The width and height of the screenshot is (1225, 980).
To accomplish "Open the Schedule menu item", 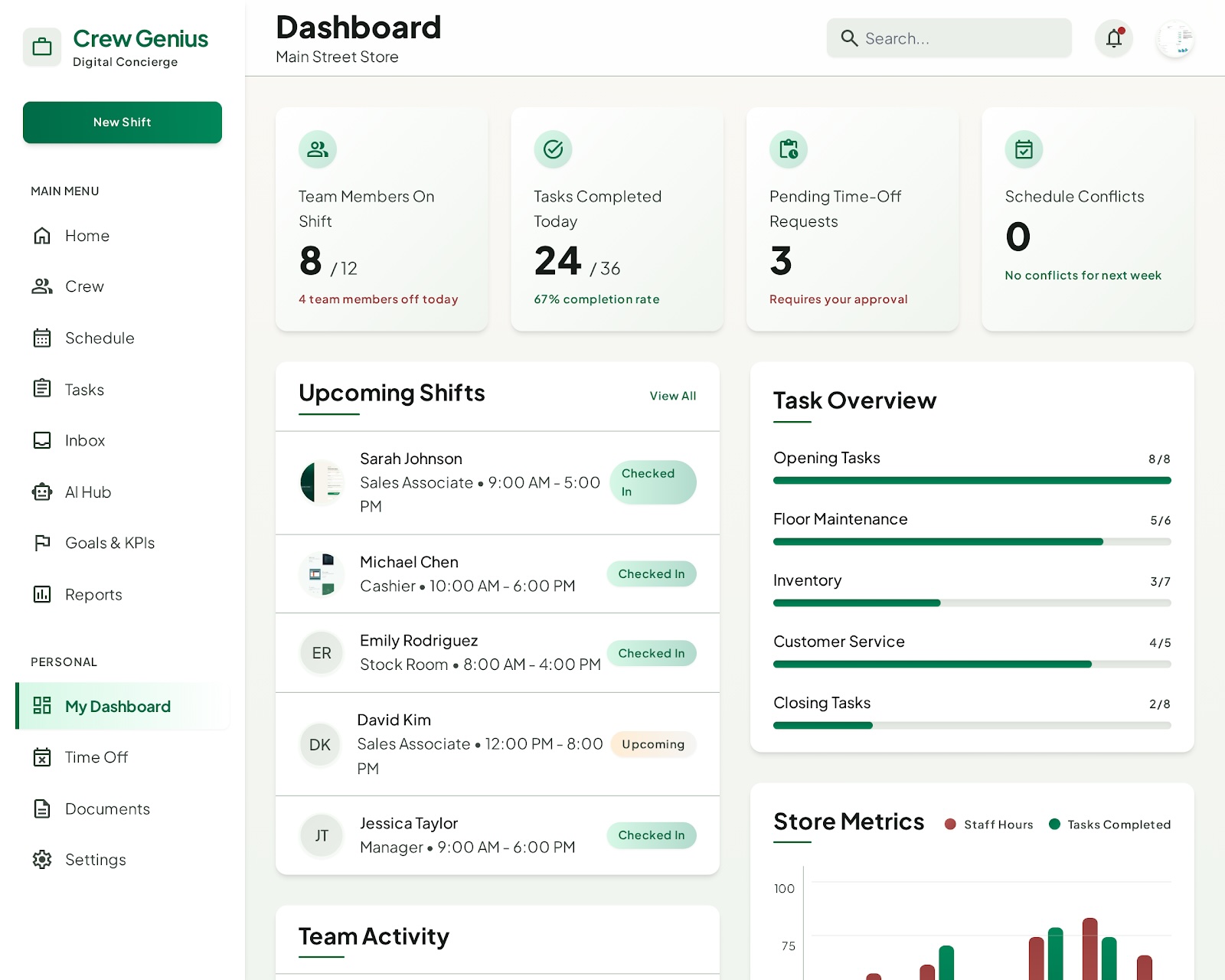I will 122,338.
